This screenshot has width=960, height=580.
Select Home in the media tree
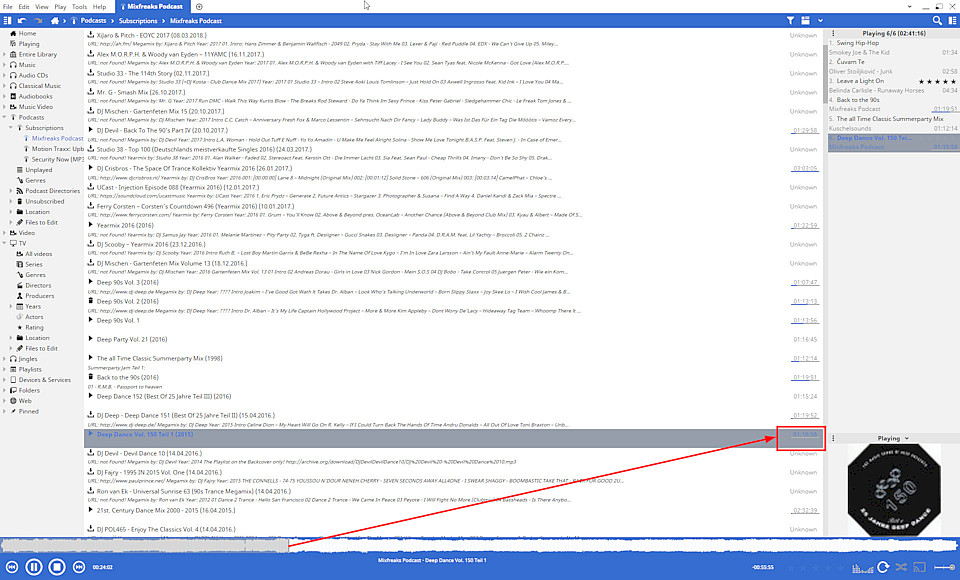pos(27,33)
